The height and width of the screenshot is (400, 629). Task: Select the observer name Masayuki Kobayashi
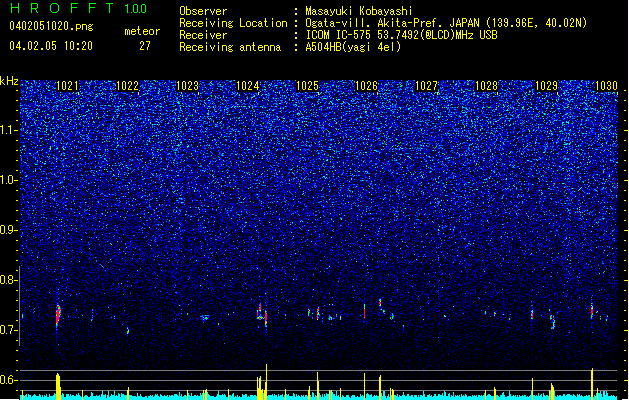(x=359, y=11)
